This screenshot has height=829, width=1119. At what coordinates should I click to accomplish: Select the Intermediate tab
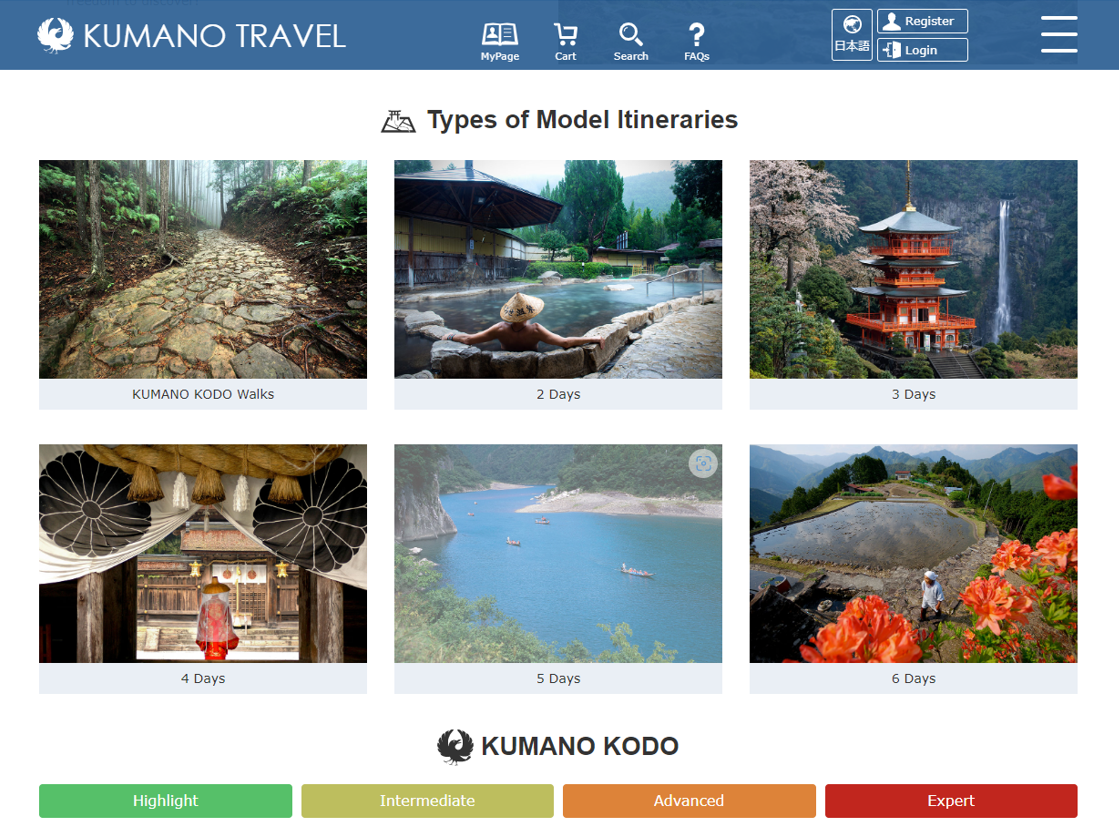pos(427,800)
